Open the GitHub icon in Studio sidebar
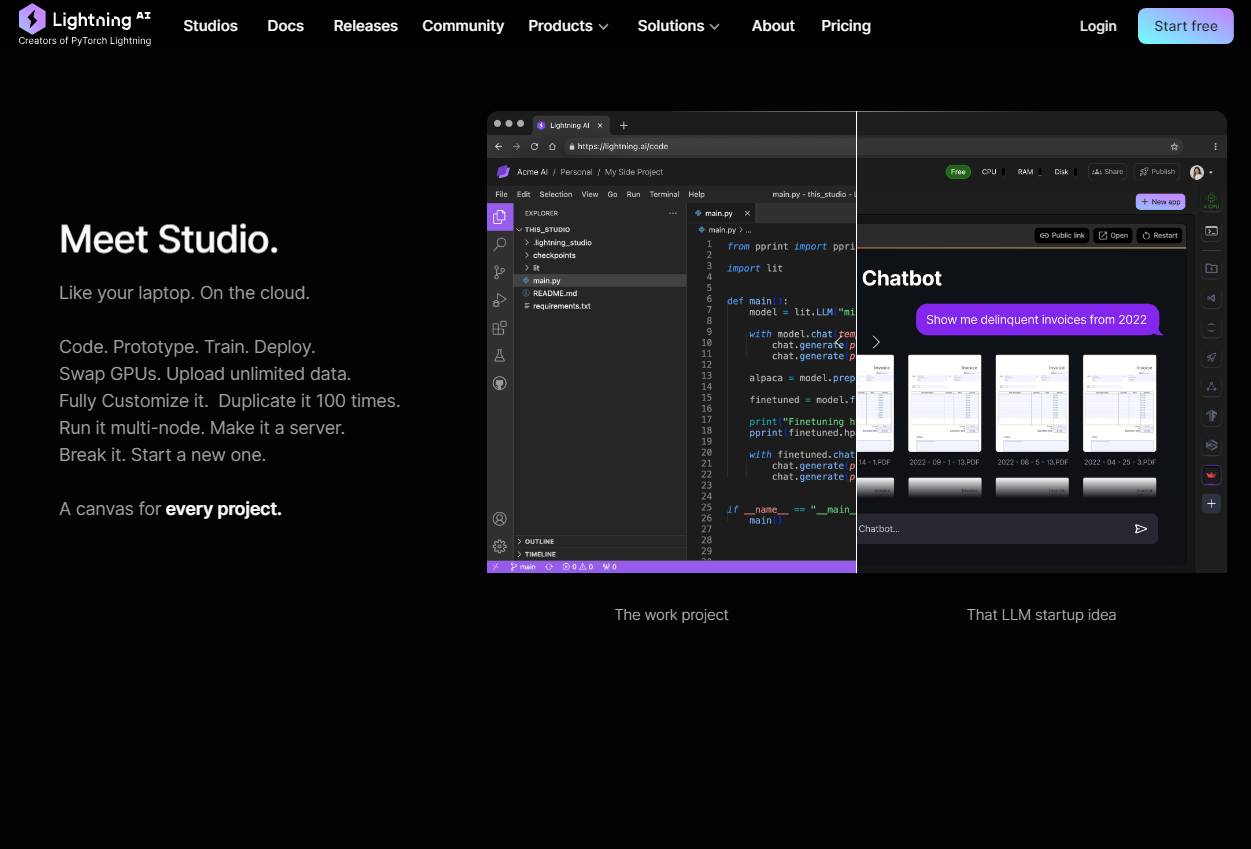Screen dimensions: 1251x849 [x=500, y=383]
